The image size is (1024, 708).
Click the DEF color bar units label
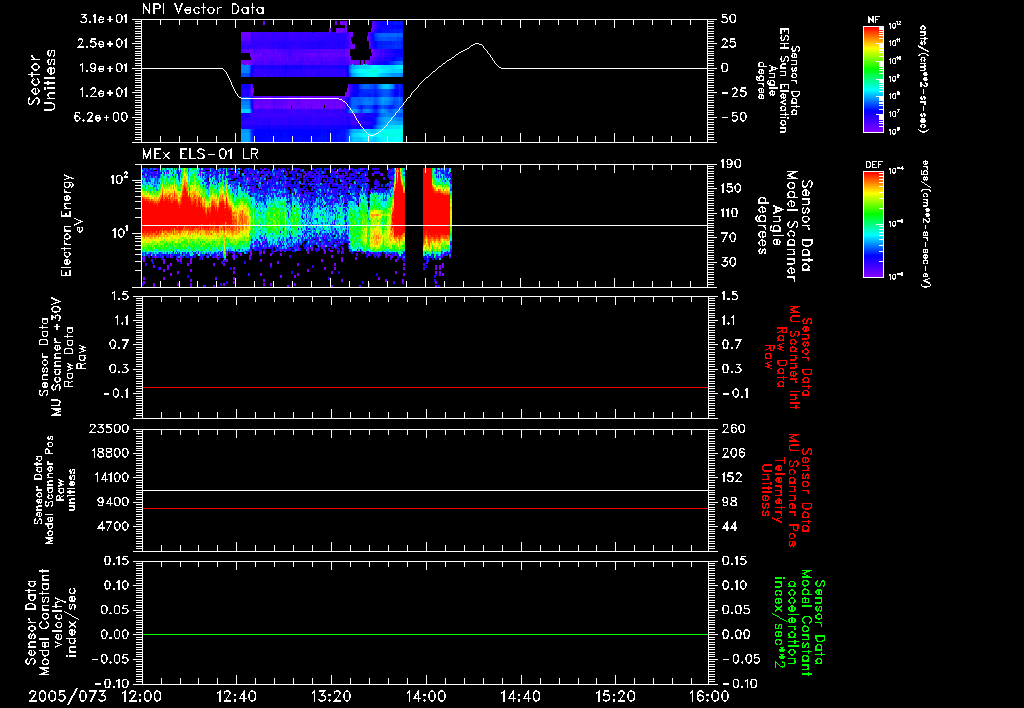pos(925,224)
